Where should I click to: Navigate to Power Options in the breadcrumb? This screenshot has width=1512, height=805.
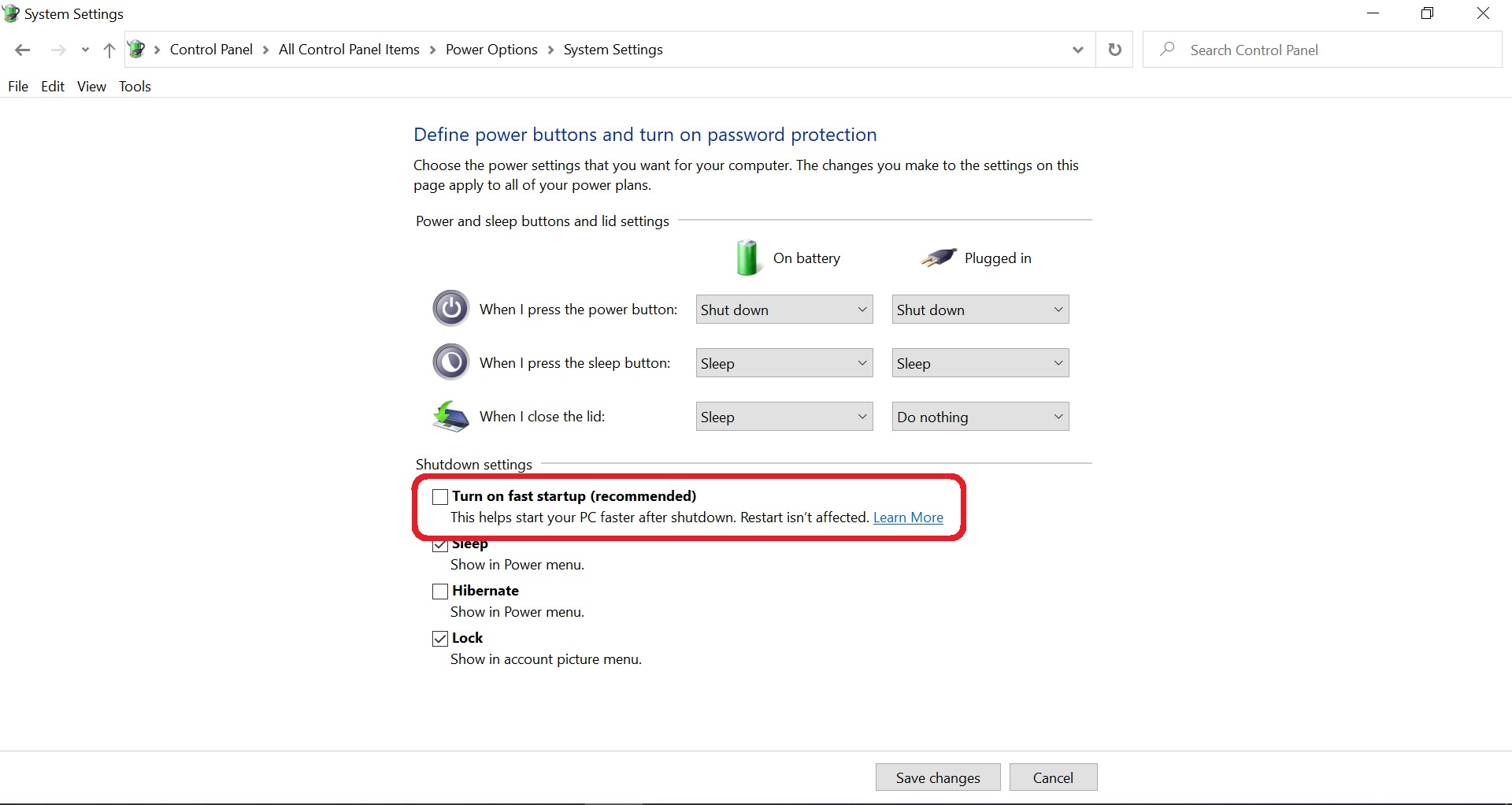point(491,49)
